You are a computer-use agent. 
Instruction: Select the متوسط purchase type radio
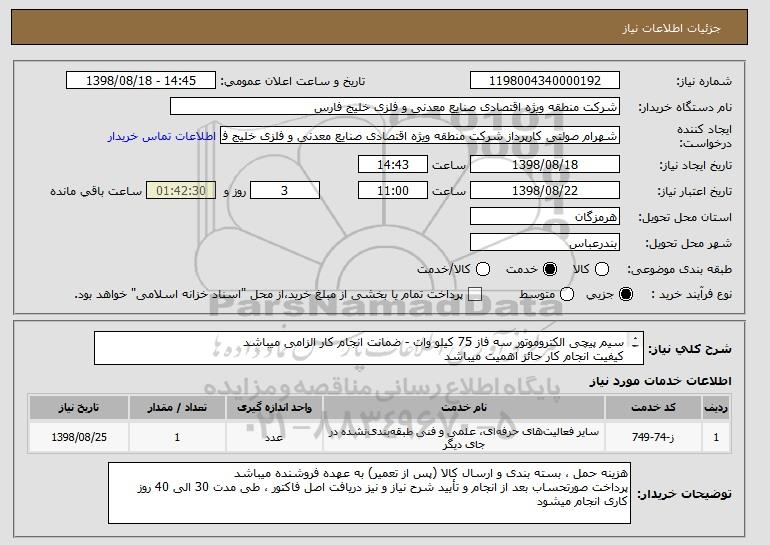pyautogui.click(x=567, y=295)
